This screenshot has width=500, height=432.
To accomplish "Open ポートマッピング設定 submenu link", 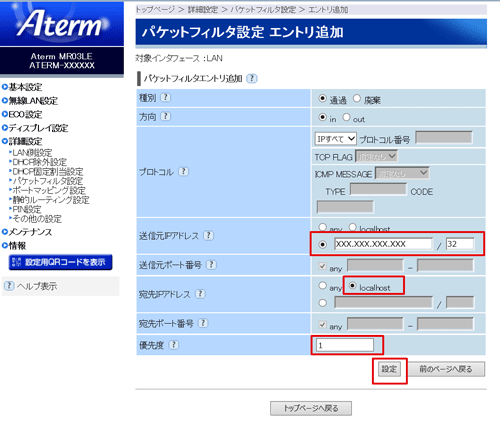I will pos(49,190).
